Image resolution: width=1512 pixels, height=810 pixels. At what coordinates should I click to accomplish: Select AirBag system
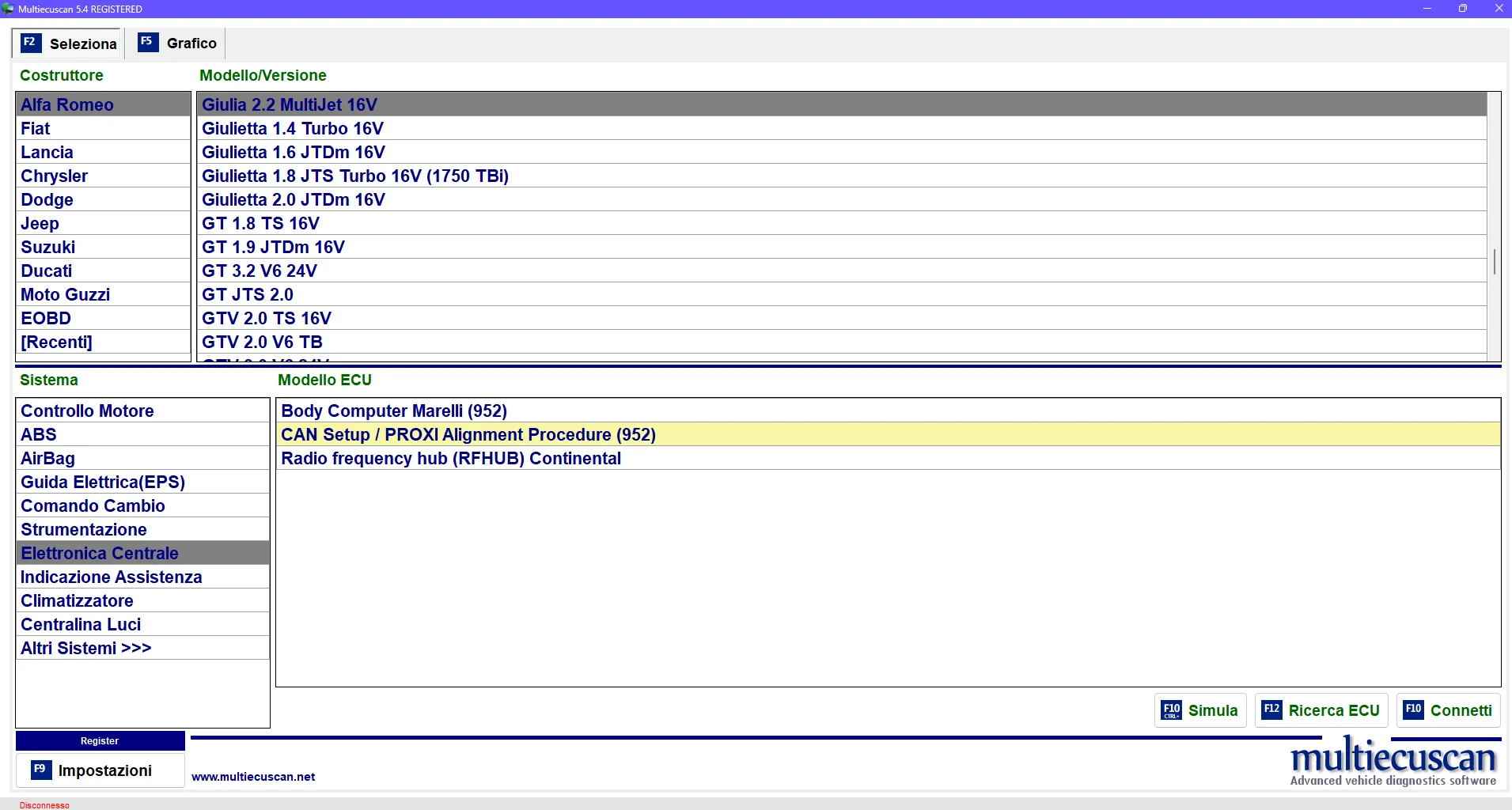click(142, 458)
